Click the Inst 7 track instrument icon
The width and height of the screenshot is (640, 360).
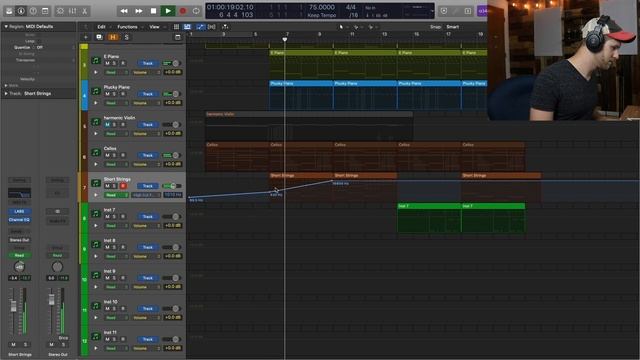coord(96,213)
